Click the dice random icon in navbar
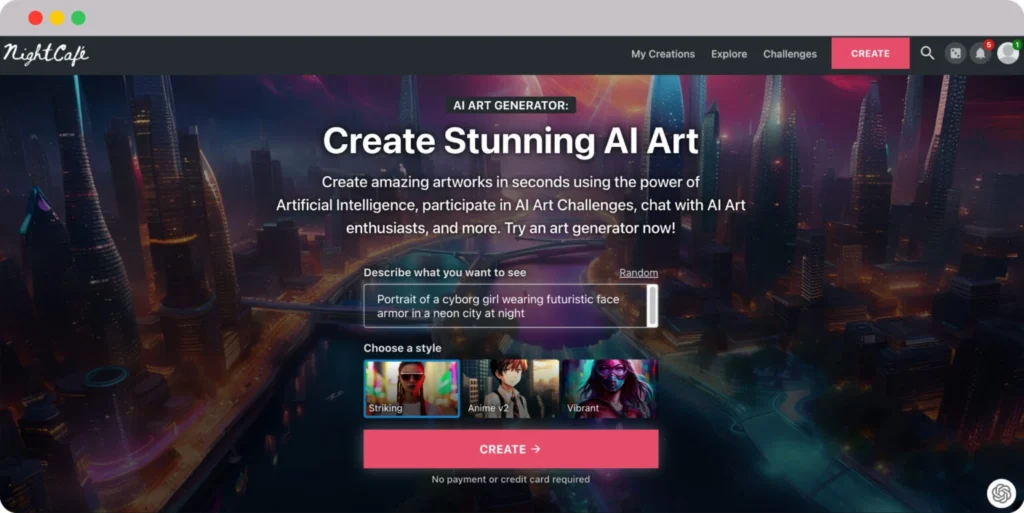The image size is (1024, 513). [955, 54]
